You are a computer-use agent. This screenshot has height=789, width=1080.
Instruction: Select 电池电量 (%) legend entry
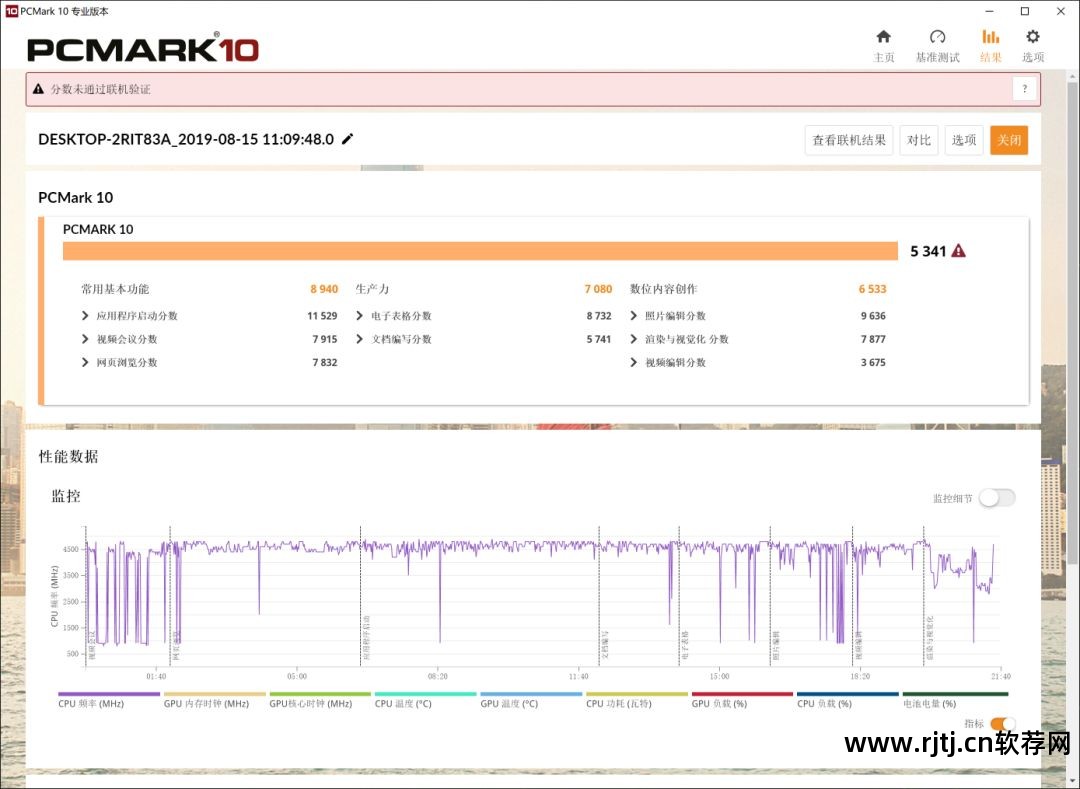955,700
